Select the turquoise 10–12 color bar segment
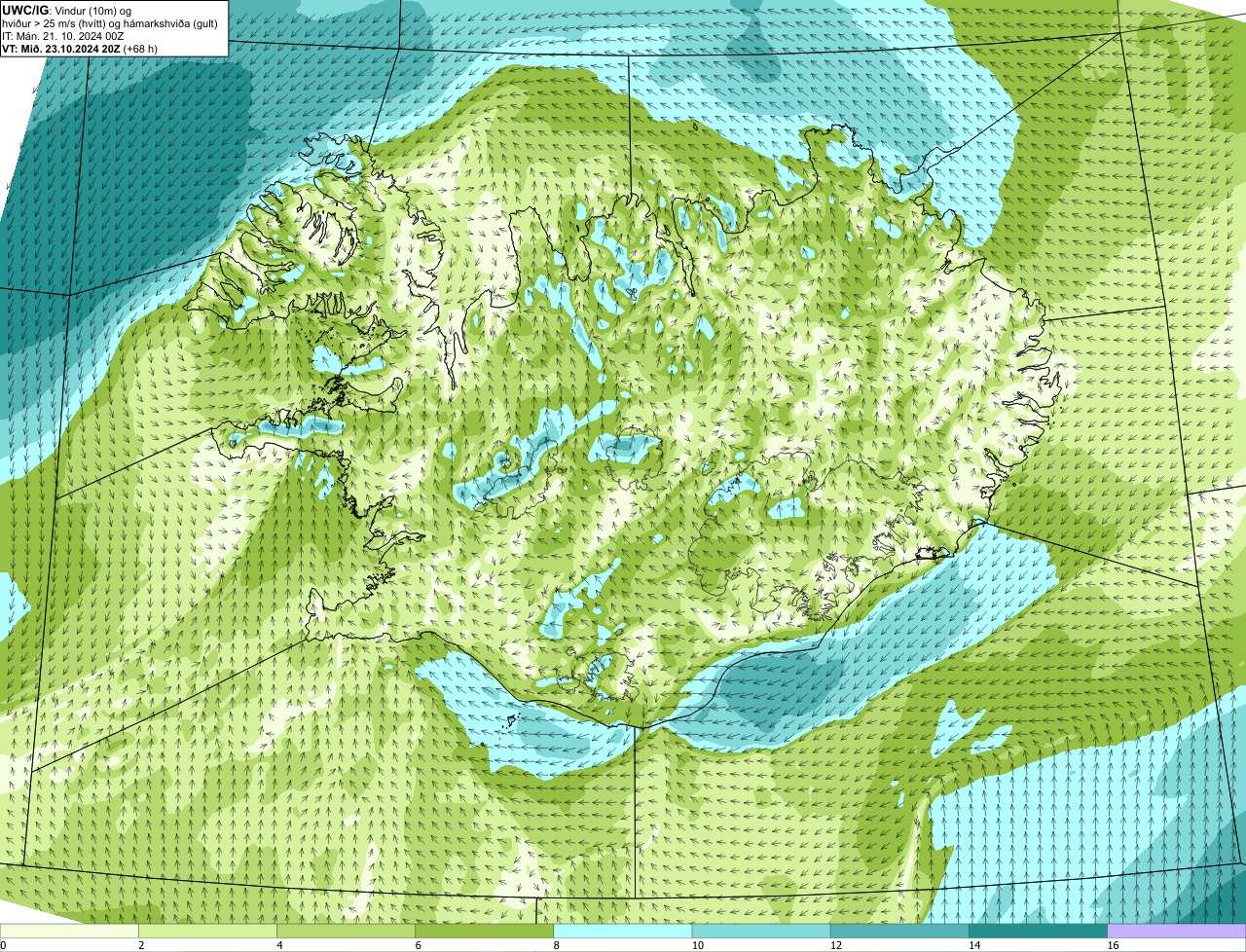Screen dimensions: 1246x952 pos(761,932)
